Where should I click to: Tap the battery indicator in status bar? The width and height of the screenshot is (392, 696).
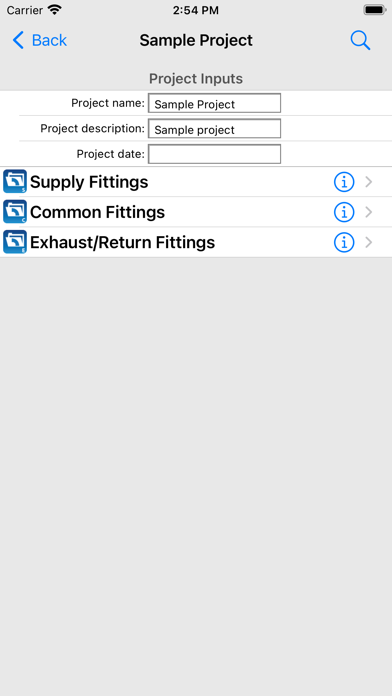point(375,10)
